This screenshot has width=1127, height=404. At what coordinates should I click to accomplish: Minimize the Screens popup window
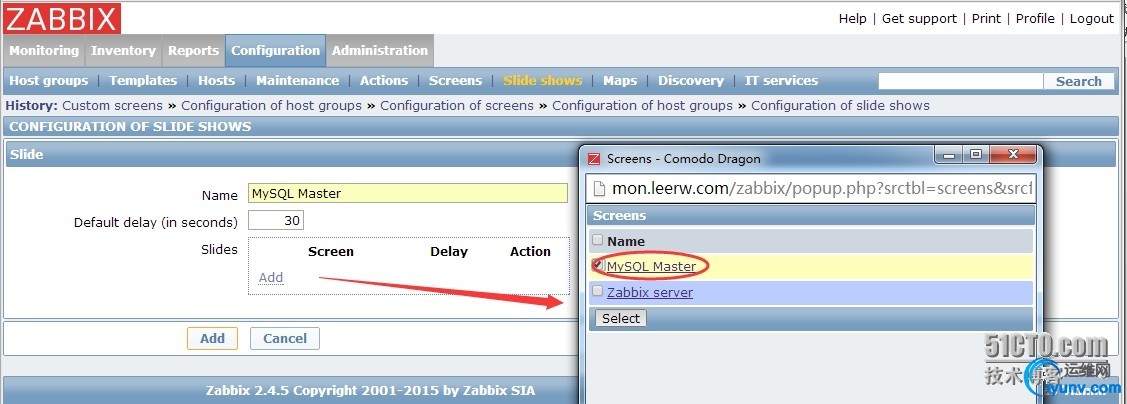pyautogui.click(x=949, y=155)
